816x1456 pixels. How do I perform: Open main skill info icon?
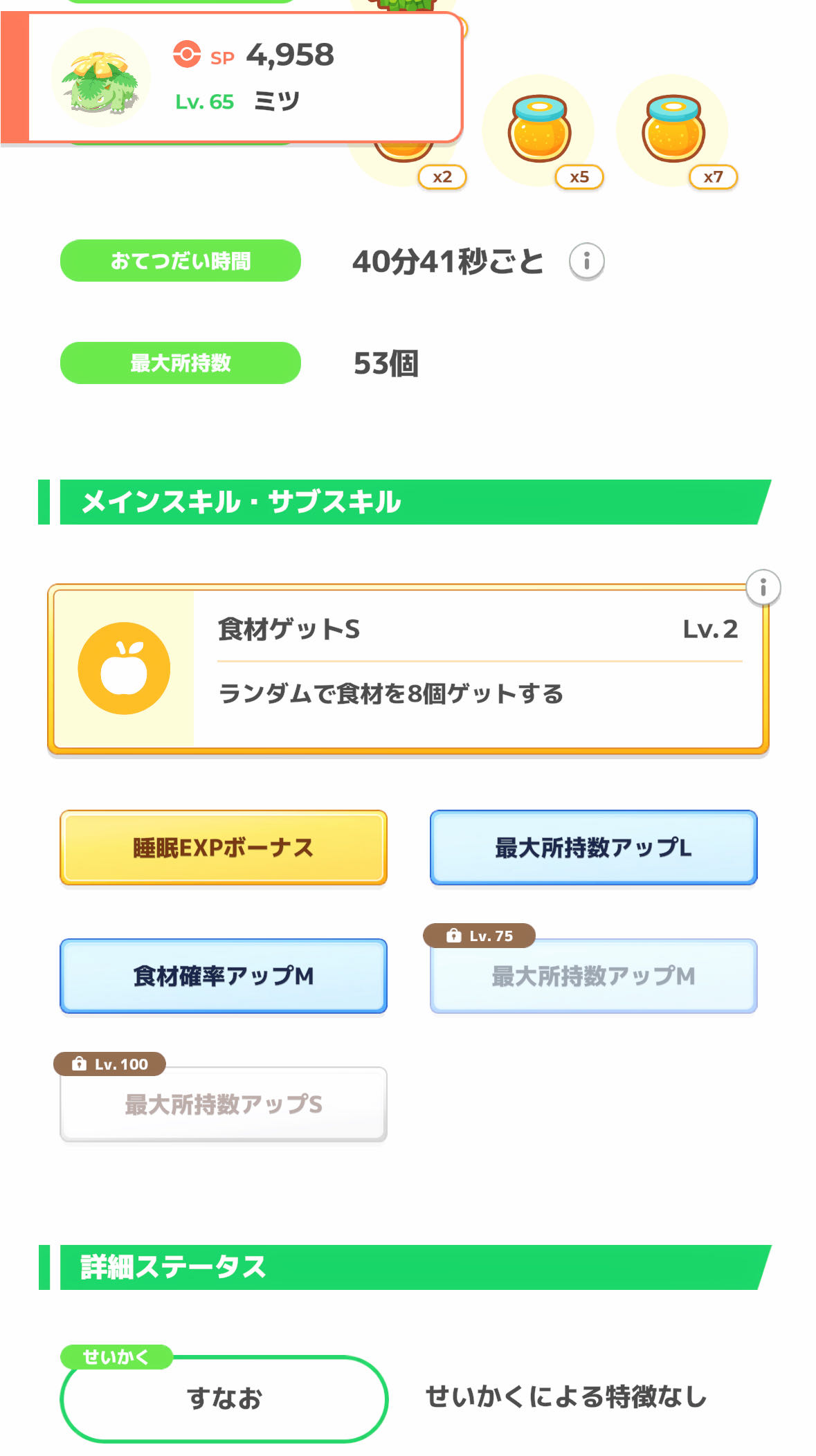coord(763,588)
